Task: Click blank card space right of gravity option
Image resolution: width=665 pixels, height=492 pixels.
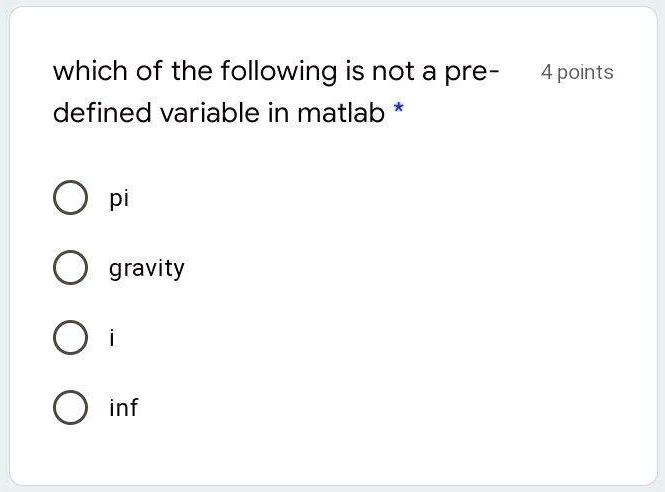Action: [420, 268]
